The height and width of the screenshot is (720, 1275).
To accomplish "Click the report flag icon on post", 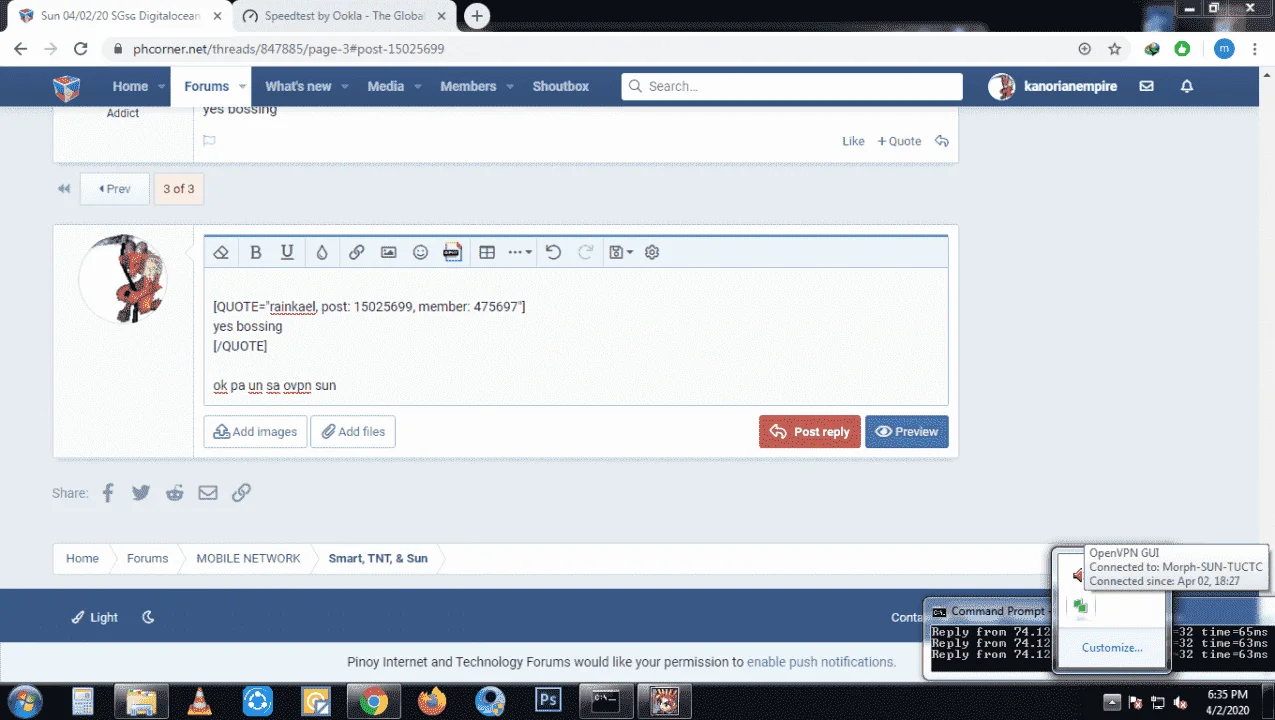I will click(x=209, y=141).
